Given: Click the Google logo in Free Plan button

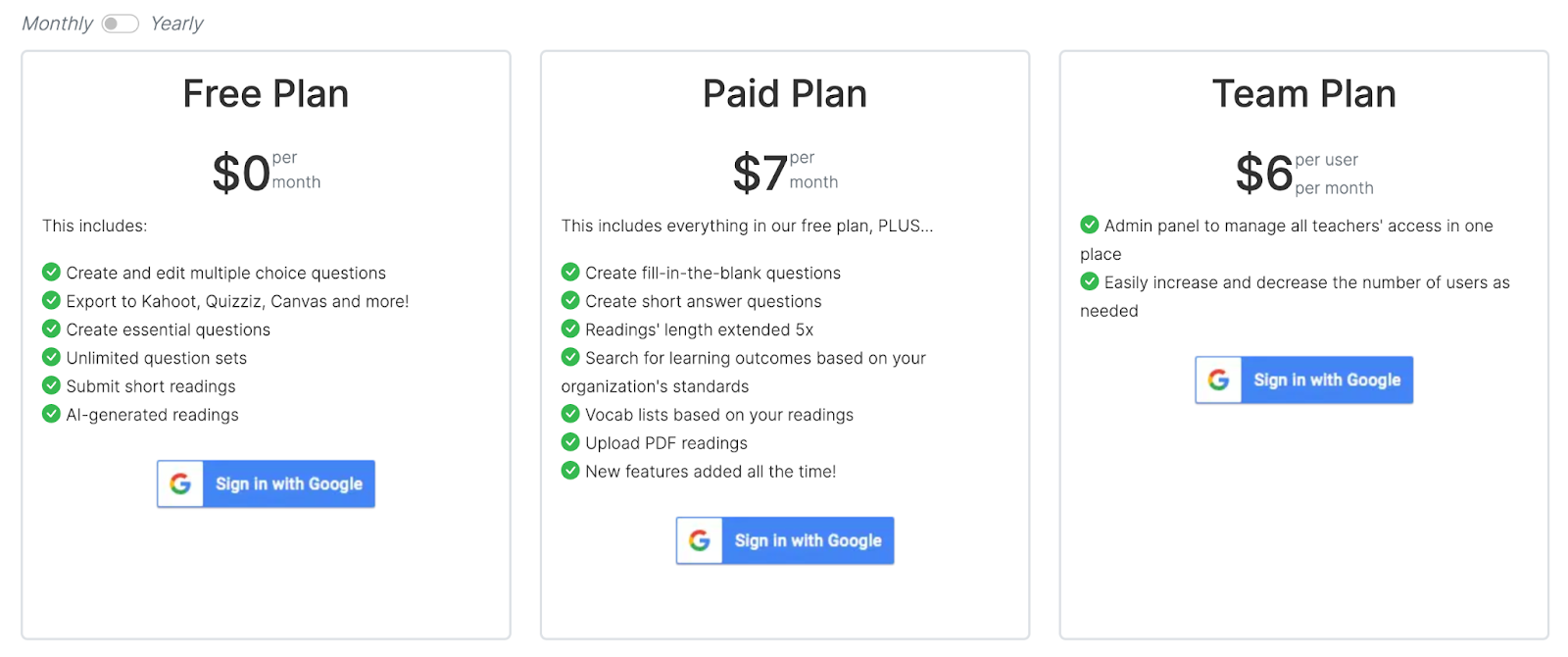Looking at the screenshot, I should (180, 484).
